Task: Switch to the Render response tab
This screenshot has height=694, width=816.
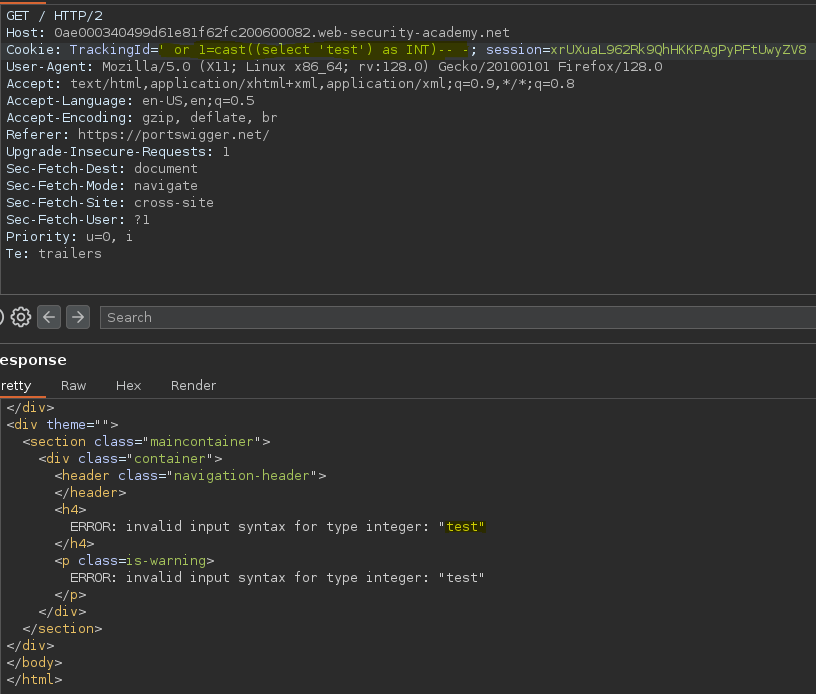Action: tap(194, 385)
